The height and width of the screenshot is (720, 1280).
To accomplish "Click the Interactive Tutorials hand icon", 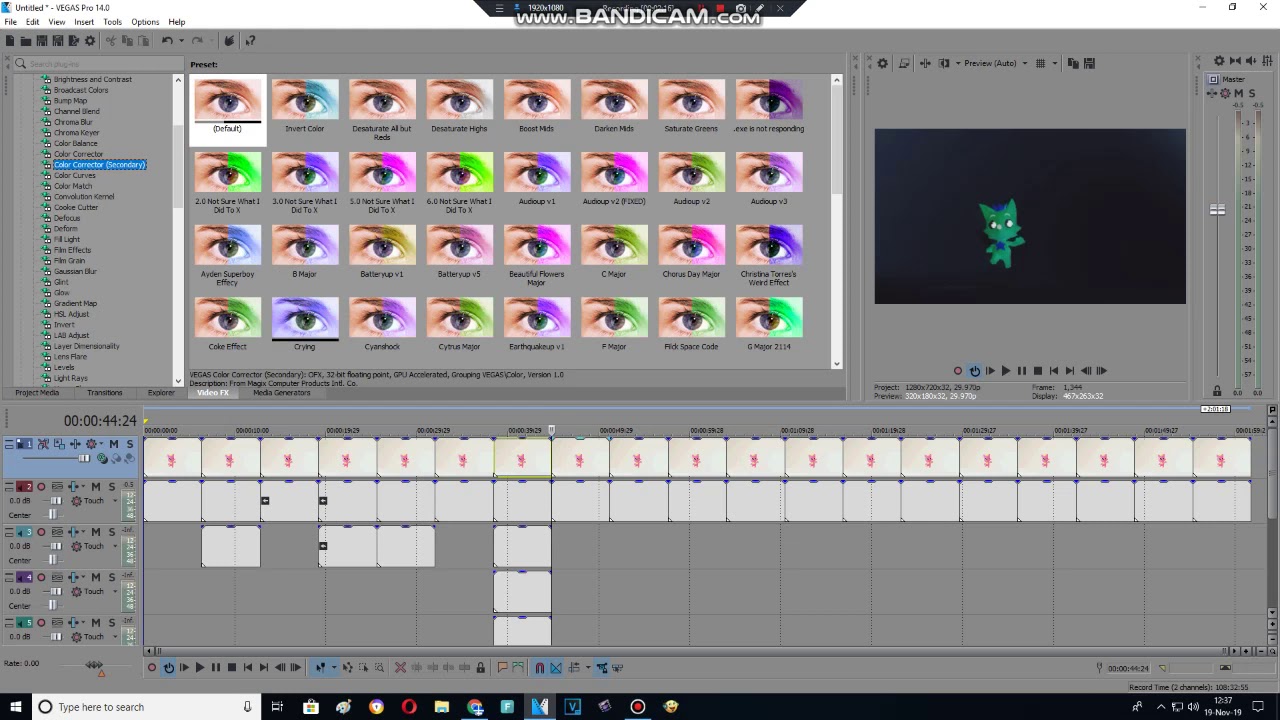I will (229, 40).
